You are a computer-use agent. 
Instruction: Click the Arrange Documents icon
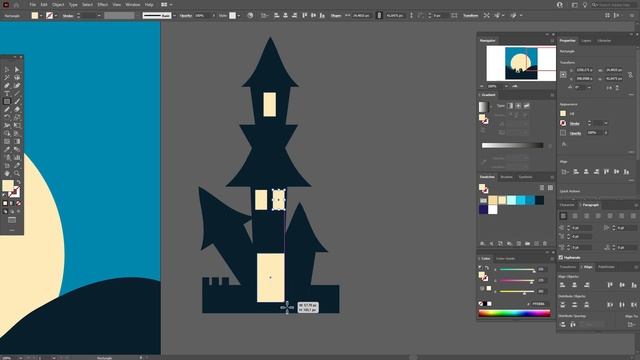coord(164,4)
